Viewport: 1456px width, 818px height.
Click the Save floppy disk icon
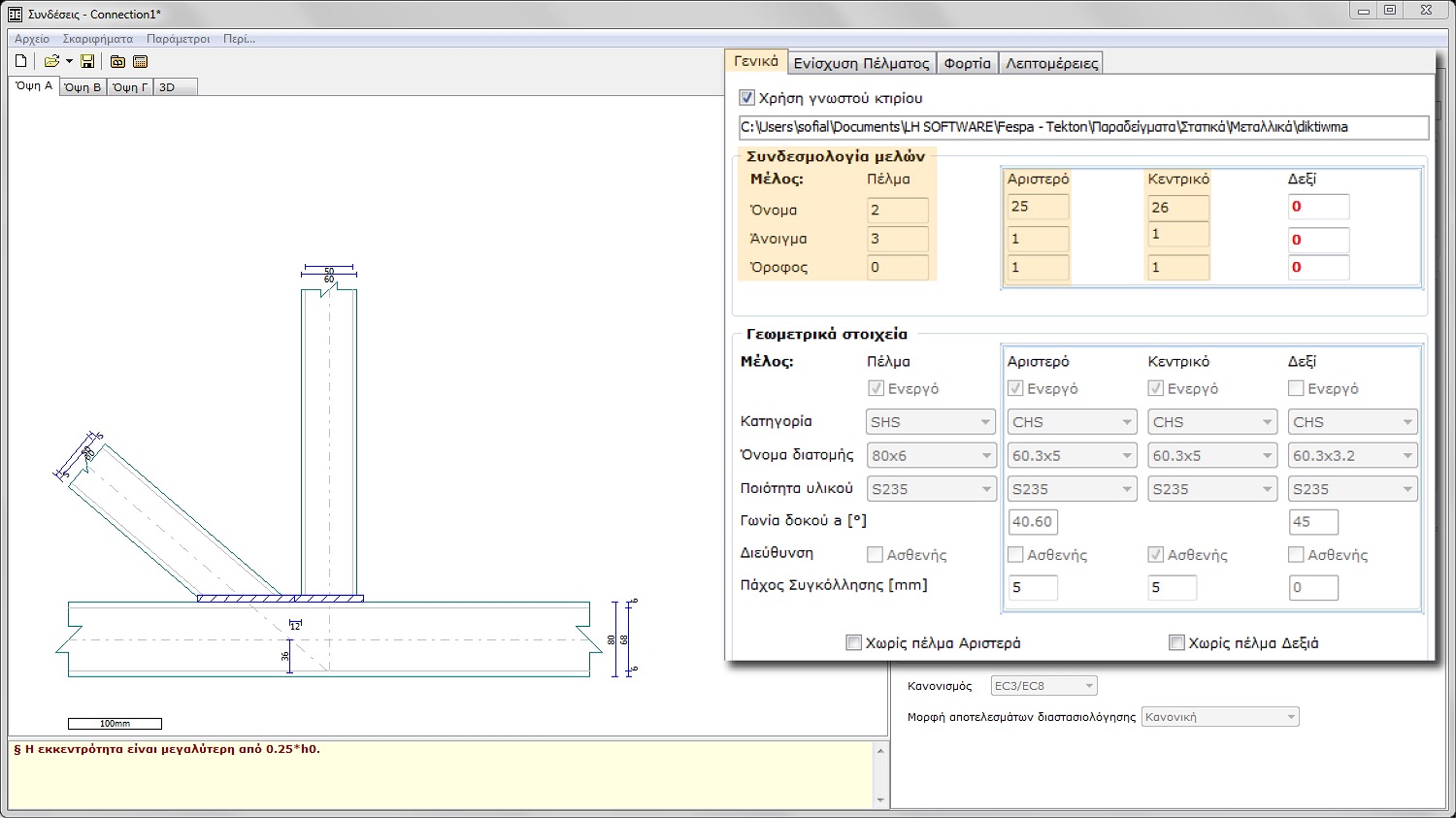[87, 61]
